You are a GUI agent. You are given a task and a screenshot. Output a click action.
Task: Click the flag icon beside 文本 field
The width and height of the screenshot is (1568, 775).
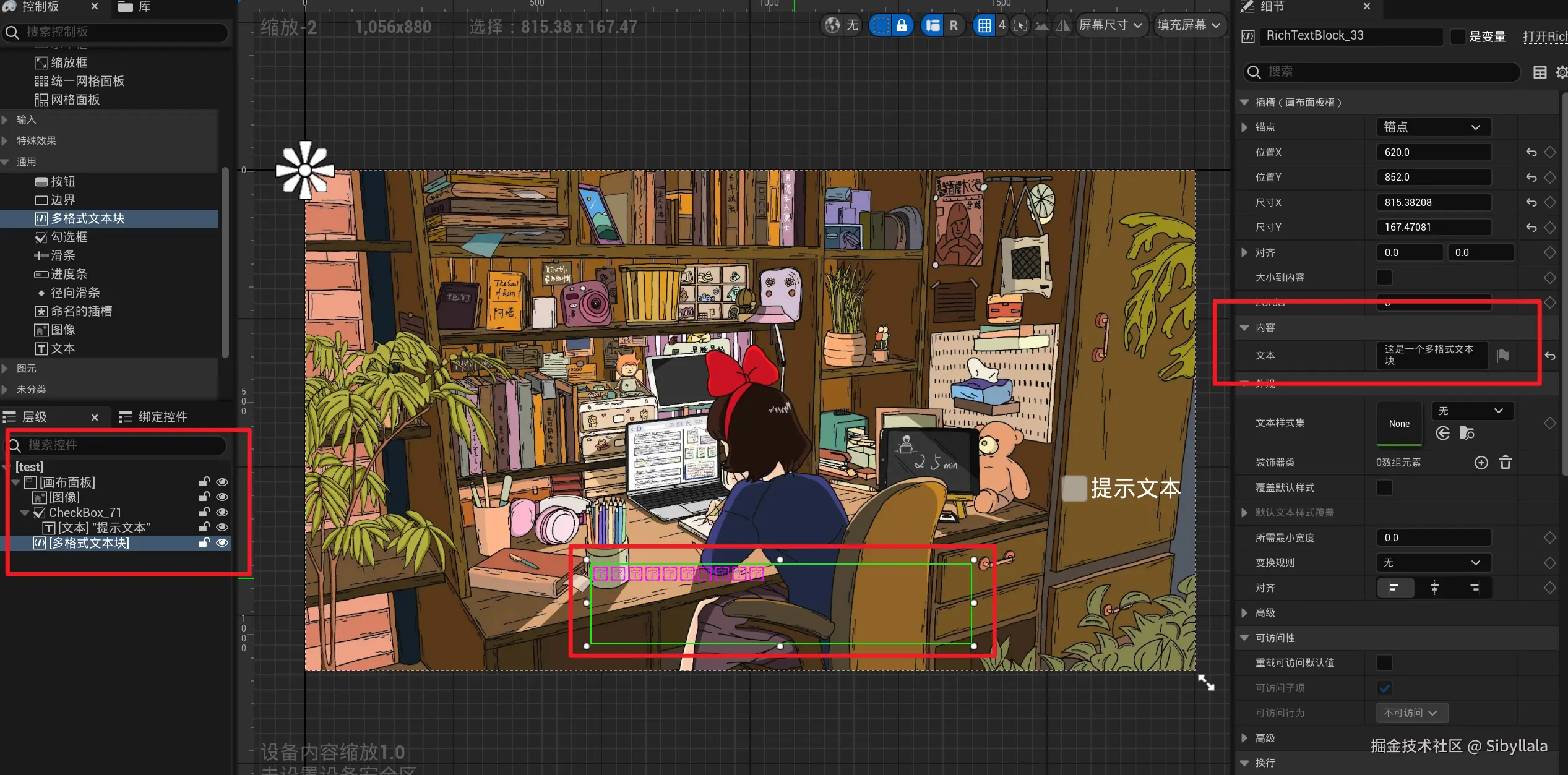coord(1503,356)
